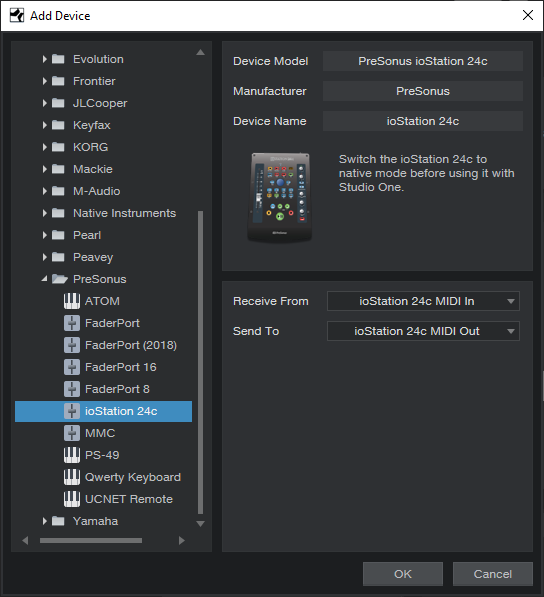Click the device list scroll down arrow
The image size is (544, 597).
coord(200,524)
